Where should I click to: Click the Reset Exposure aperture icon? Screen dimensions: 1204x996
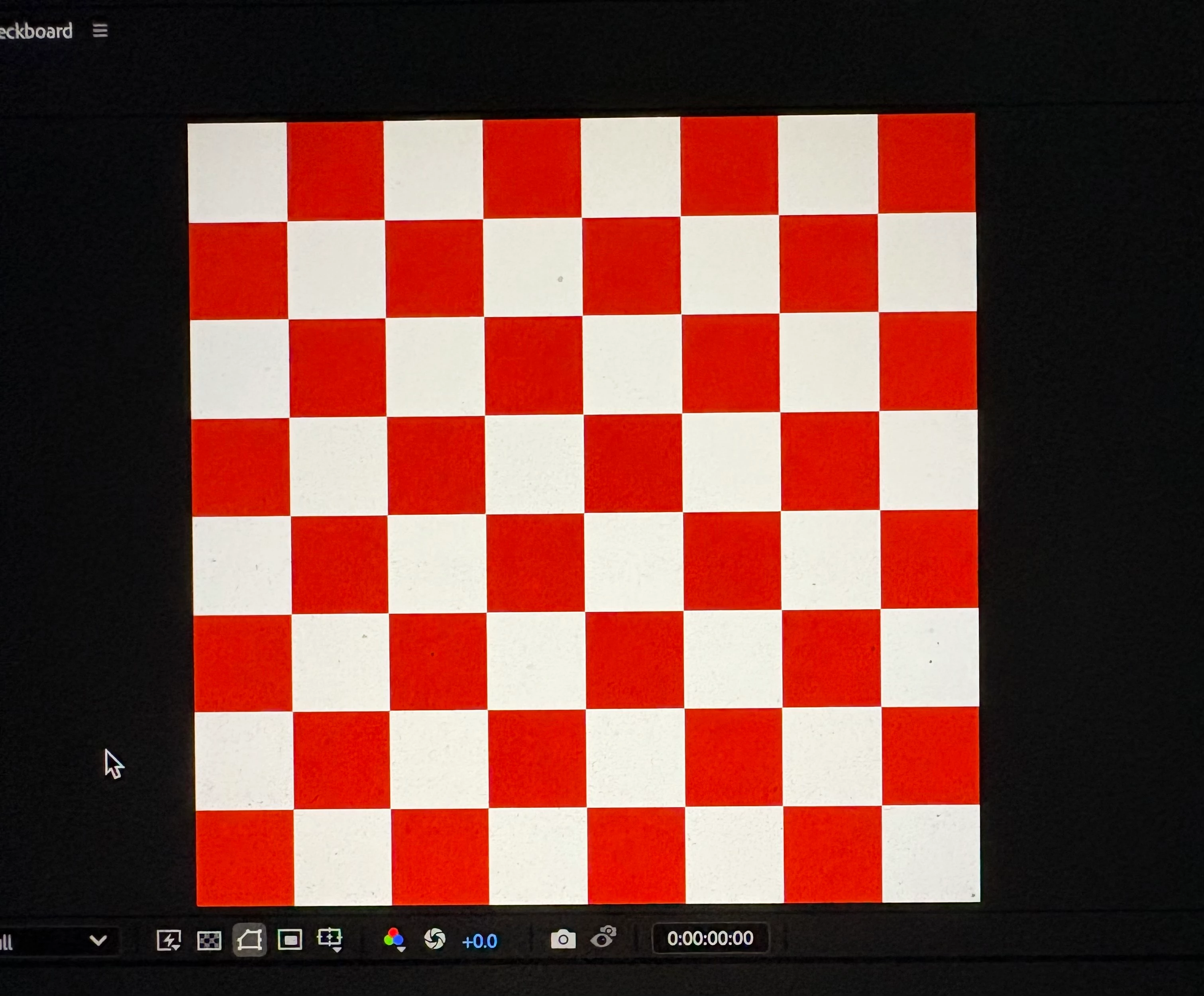[434, 939]
